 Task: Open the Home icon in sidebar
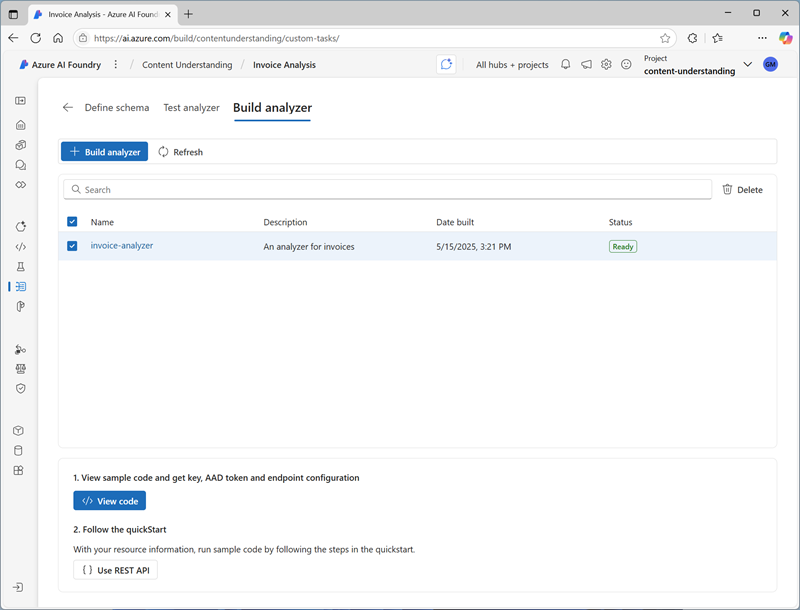20,125
